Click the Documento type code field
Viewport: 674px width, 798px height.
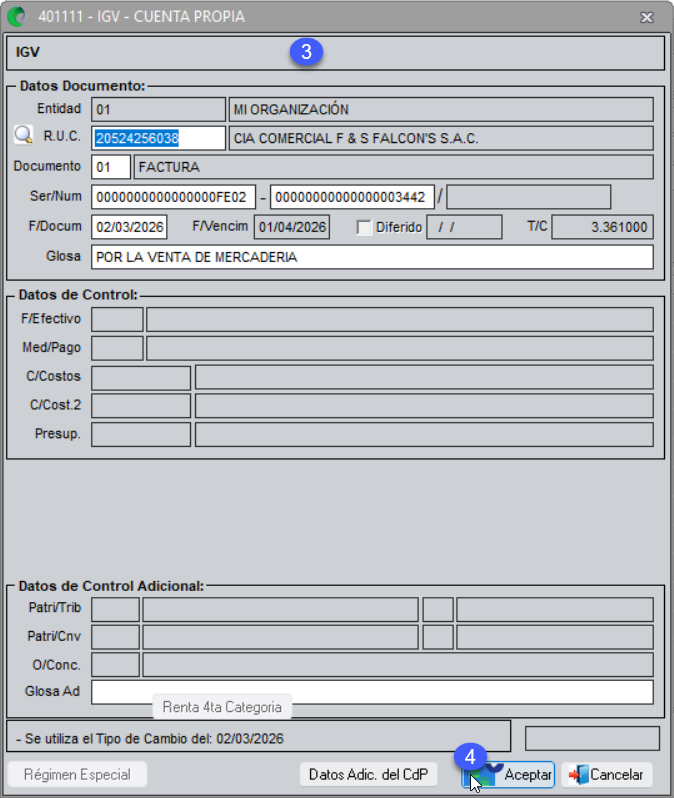[x=111, y=167]
